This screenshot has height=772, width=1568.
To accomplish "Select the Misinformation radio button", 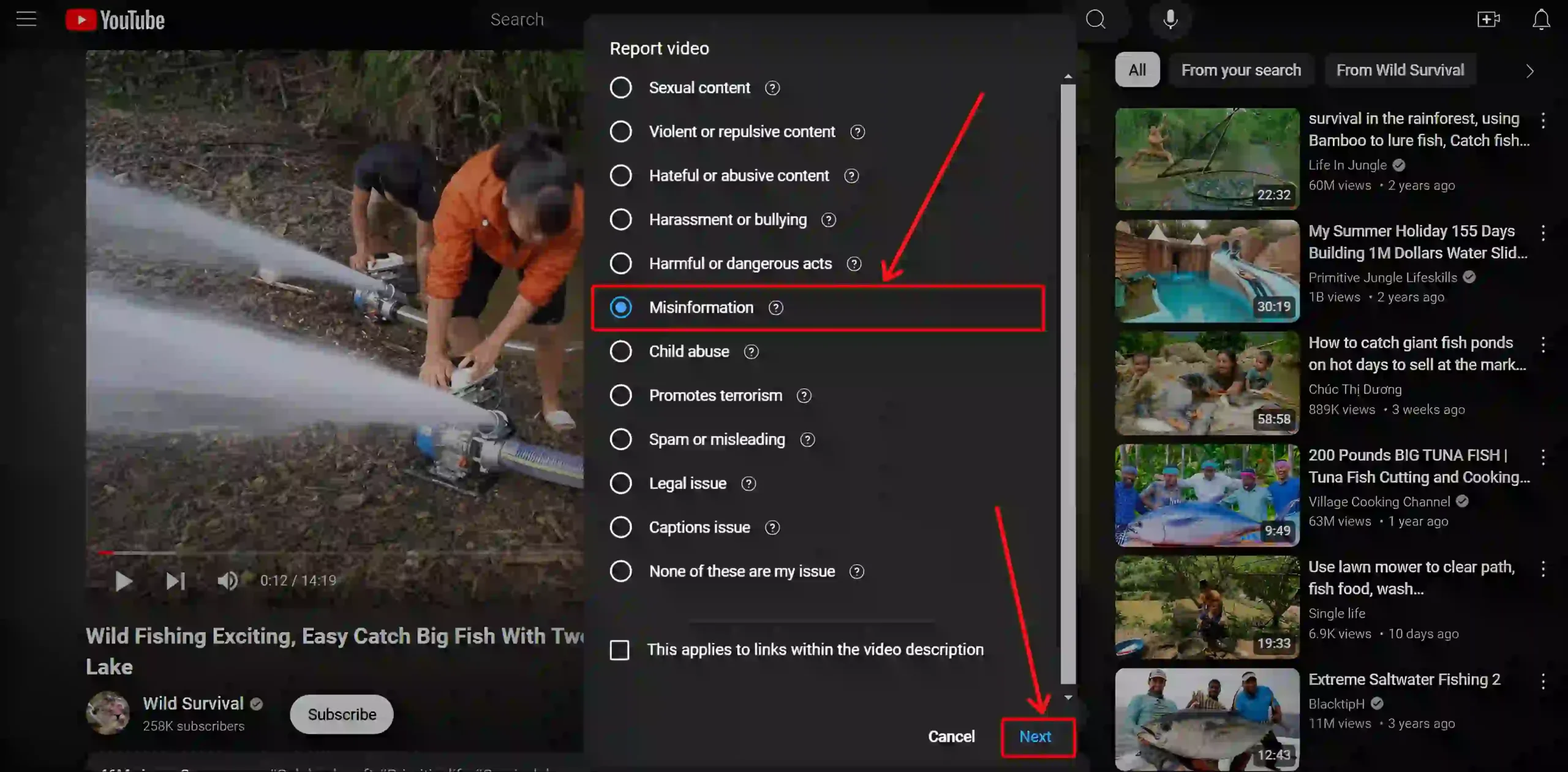I will coord(621,307).
